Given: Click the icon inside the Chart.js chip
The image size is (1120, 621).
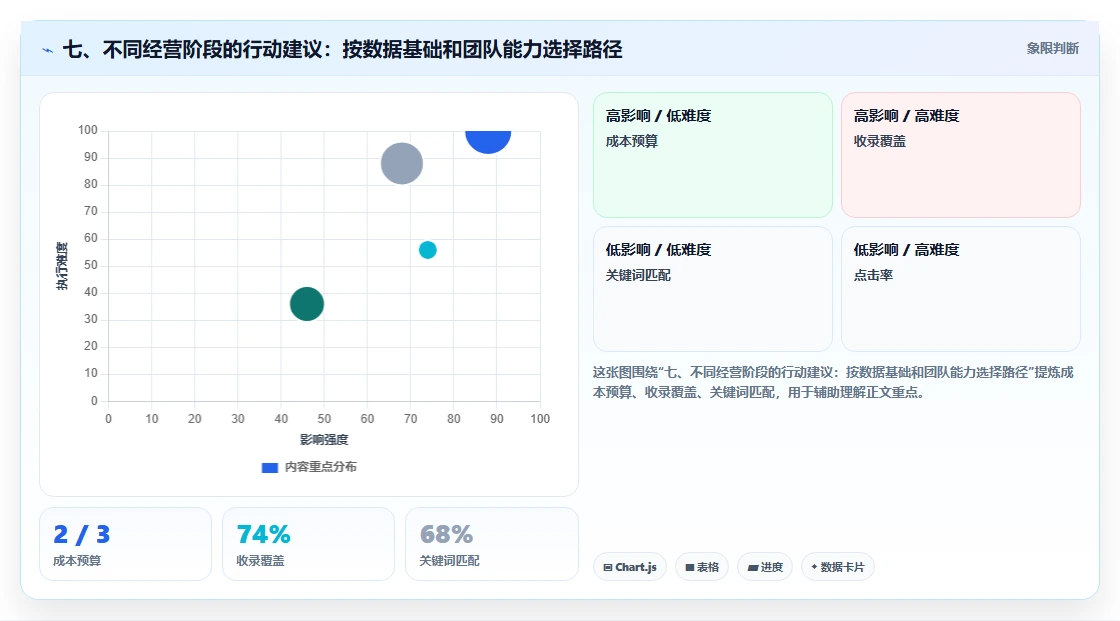Looking at the screenshot, I should [x=608, y=567].
